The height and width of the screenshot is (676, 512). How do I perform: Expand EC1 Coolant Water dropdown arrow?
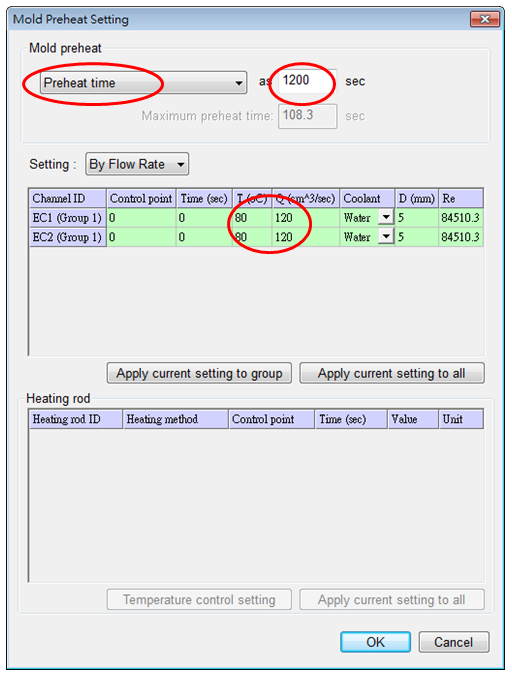pyautogui.click(x=386, y=217)
